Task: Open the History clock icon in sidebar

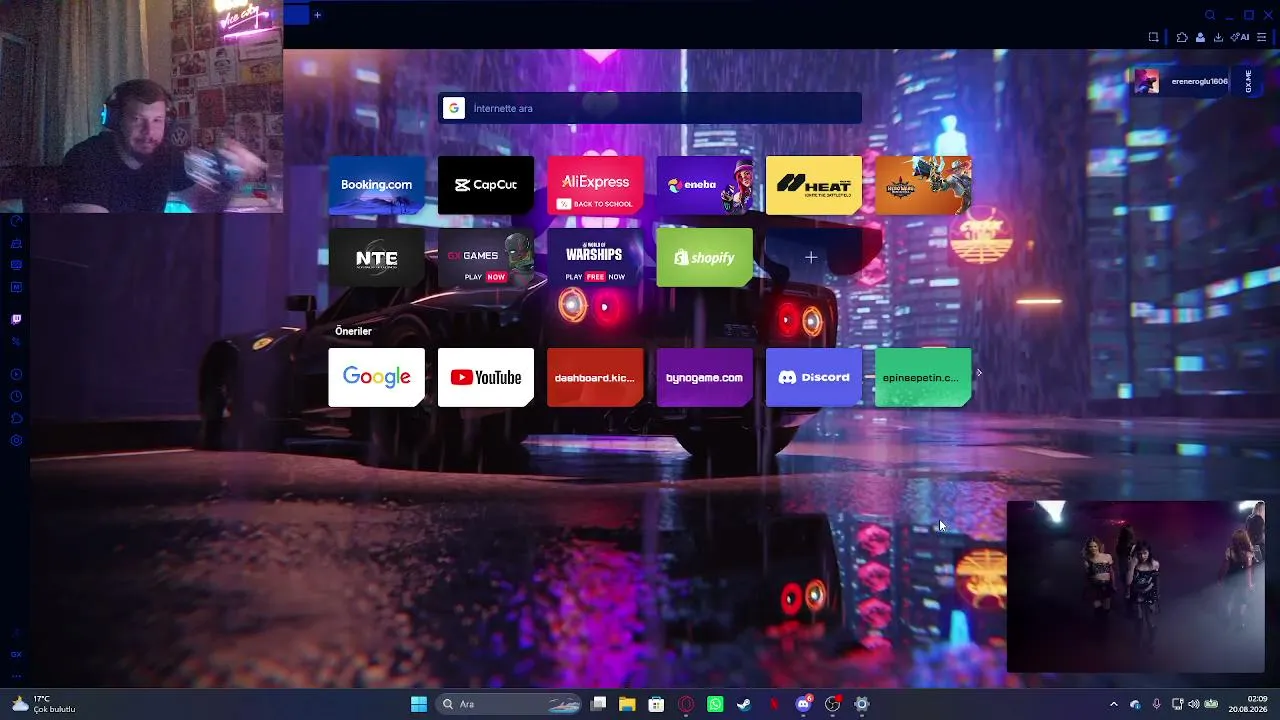Action: tap(16, 396)
